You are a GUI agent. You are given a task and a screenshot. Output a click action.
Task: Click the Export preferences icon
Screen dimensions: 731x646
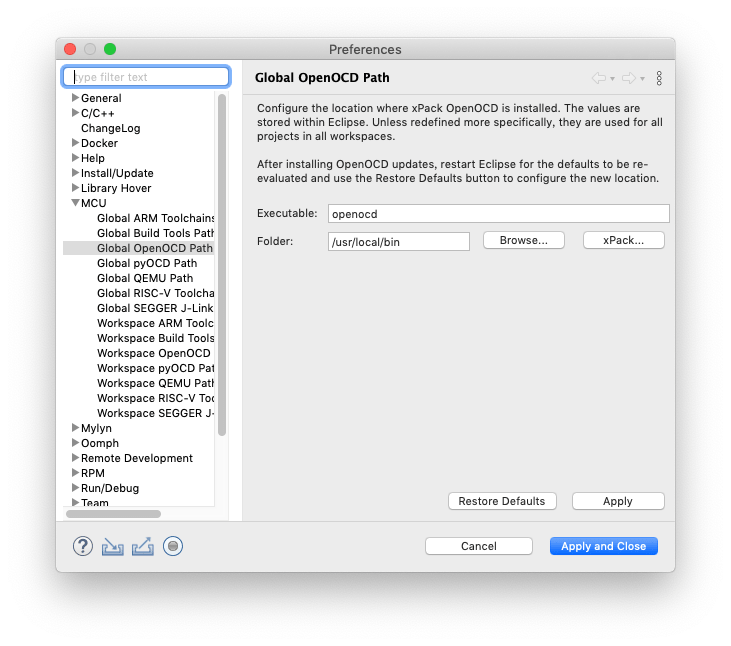pyautogui.click(x=143, y=546)
